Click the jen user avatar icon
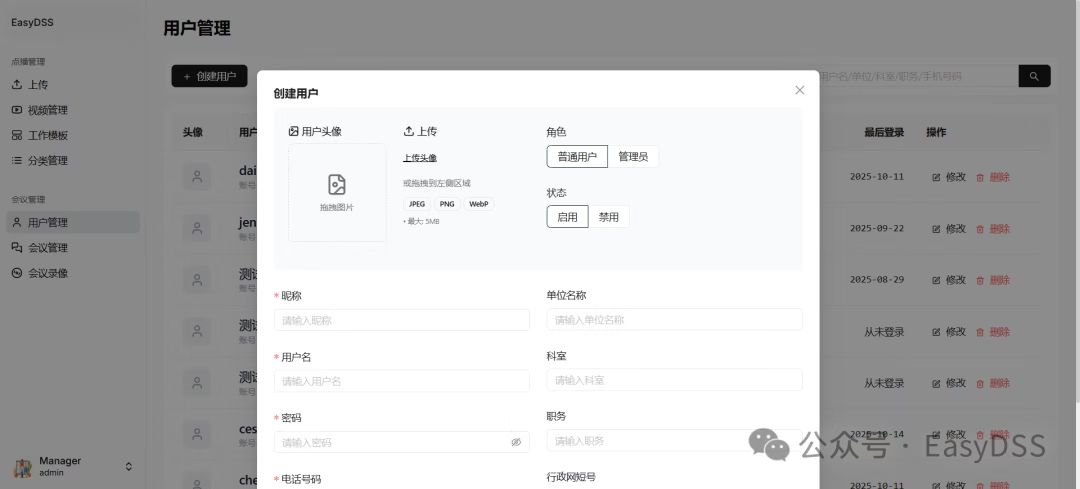Screen dimensions: 1080x489 [x=197, y=229]
